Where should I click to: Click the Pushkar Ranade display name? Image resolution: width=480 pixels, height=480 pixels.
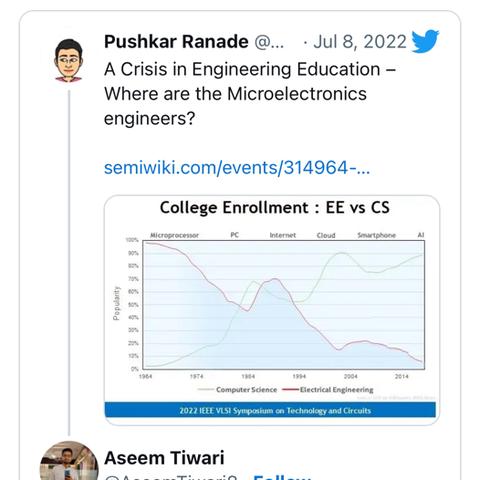click(176, 42)
